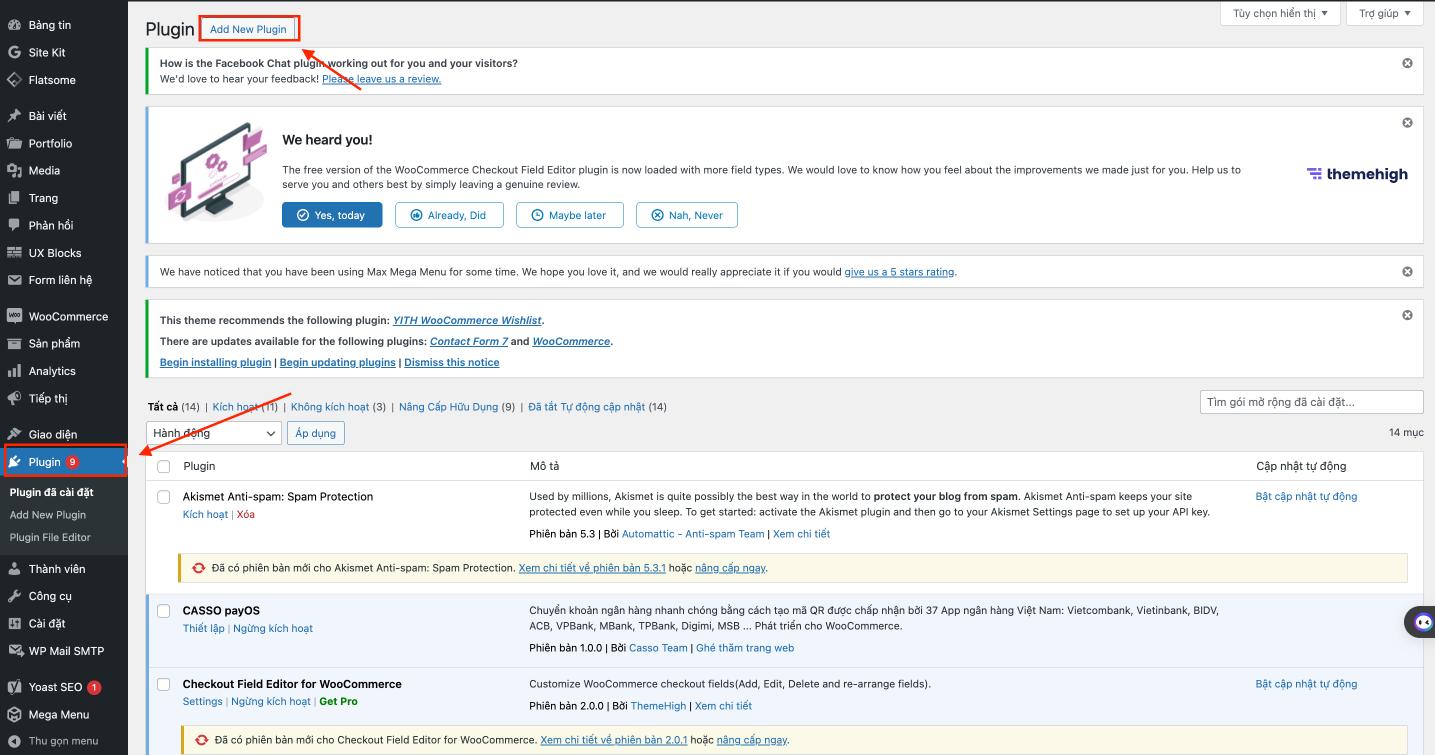1435x755 pixels.
Task: Open Giao diện appearance brush icon
Action: [14, 434]
